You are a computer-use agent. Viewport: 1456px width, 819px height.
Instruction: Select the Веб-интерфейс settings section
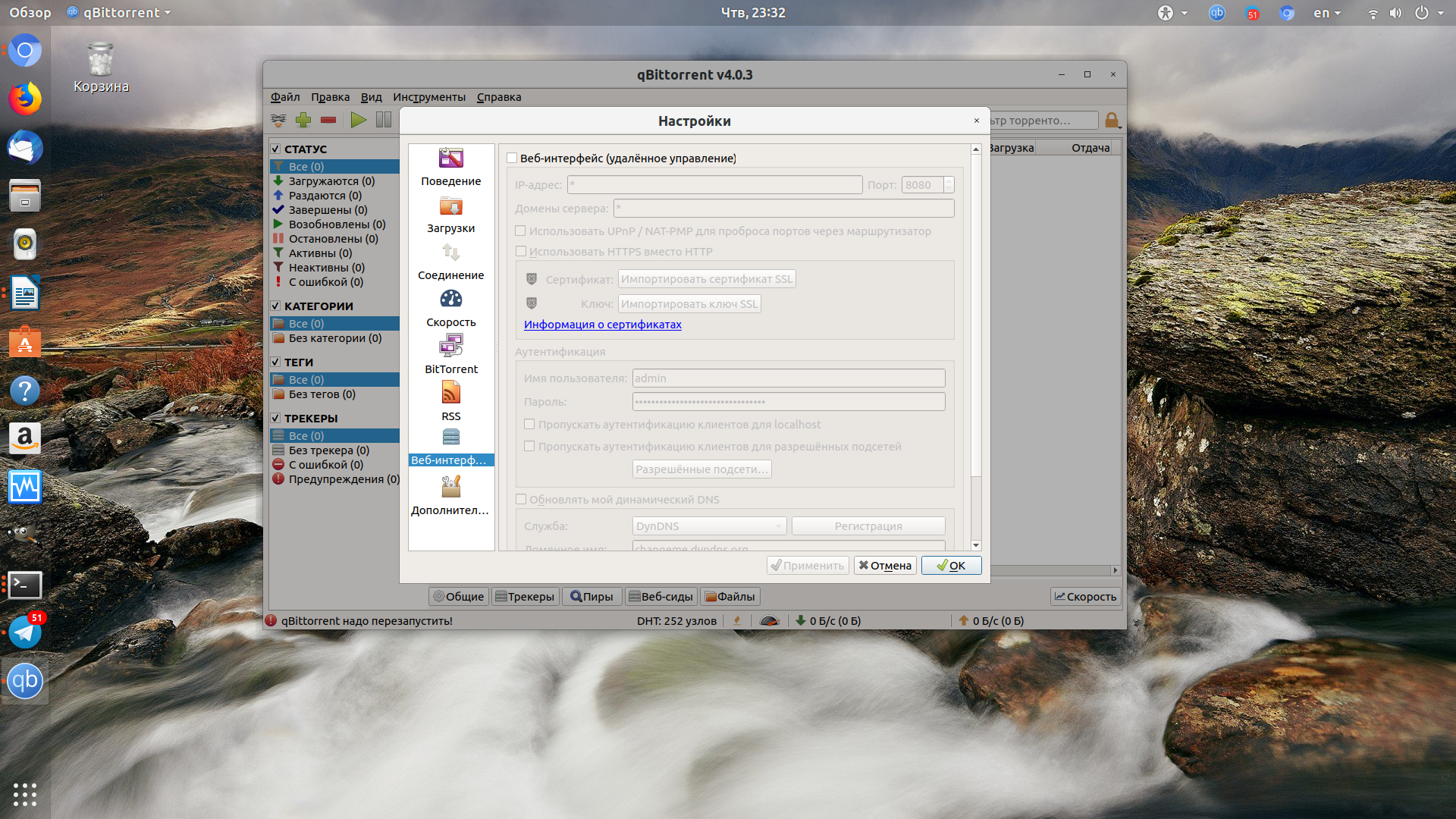click(450, 447)
